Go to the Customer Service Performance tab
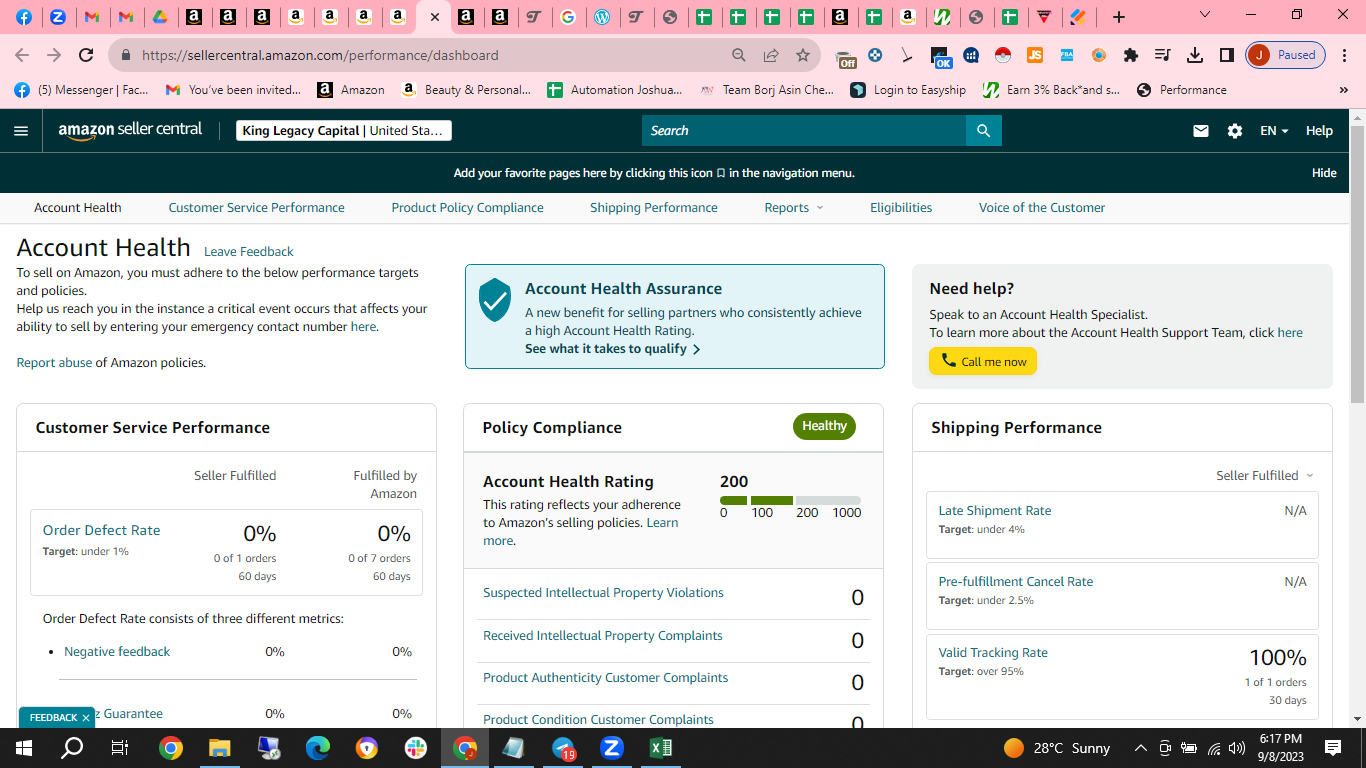This screenshot has height=768, width=1366. pyautogui.click(x=256, y=208)
